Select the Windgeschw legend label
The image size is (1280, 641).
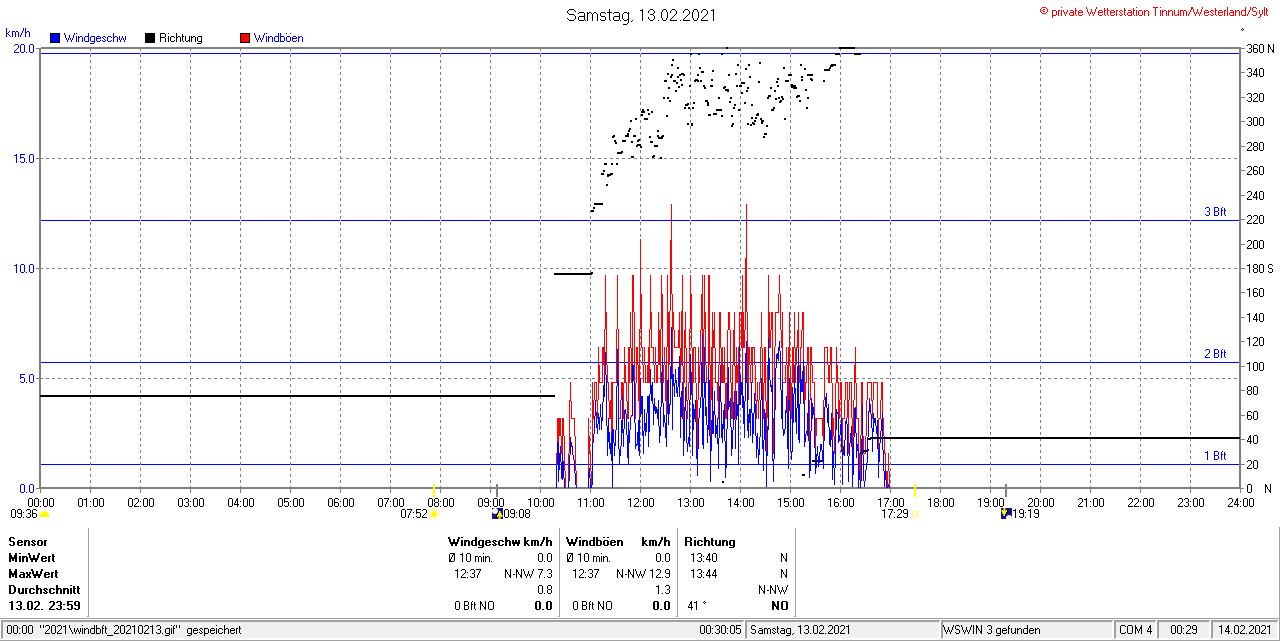95,38
